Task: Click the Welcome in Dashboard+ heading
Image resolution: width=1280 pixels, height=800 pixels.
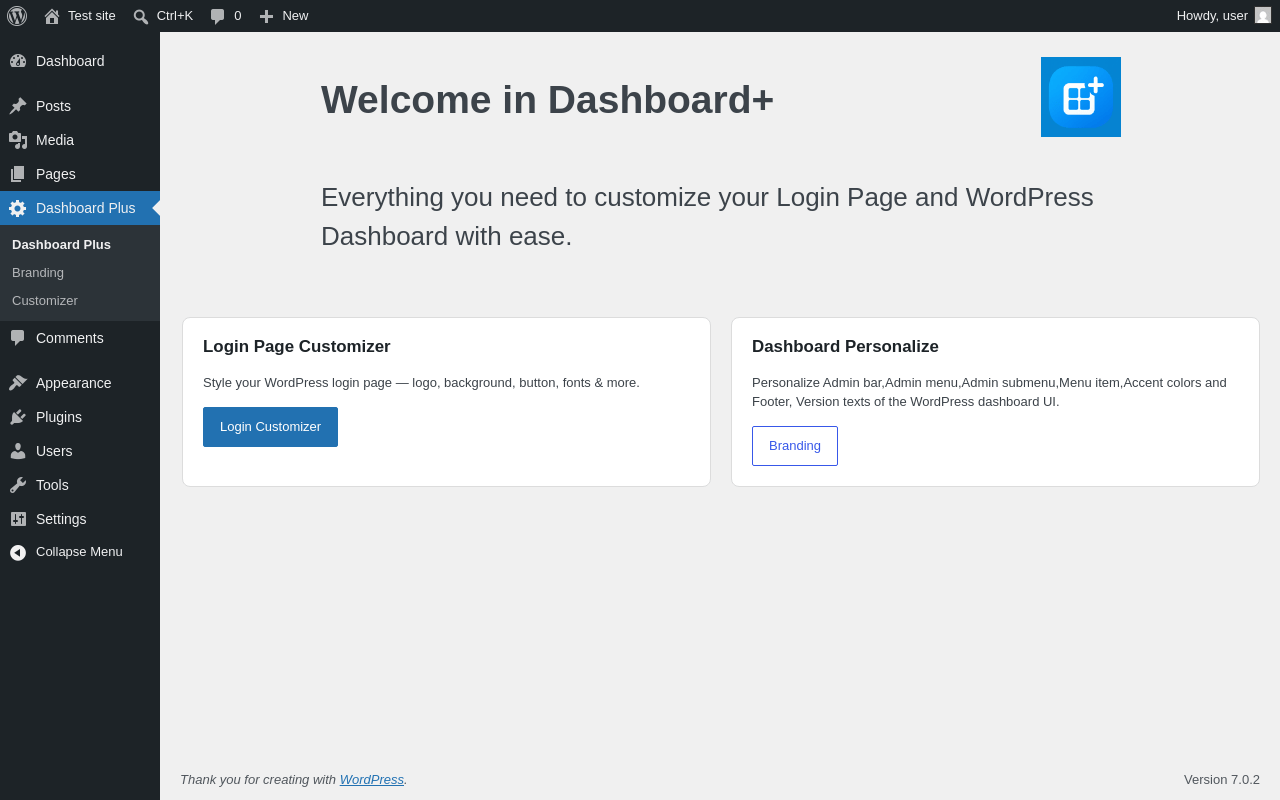Action: point(547,100)
